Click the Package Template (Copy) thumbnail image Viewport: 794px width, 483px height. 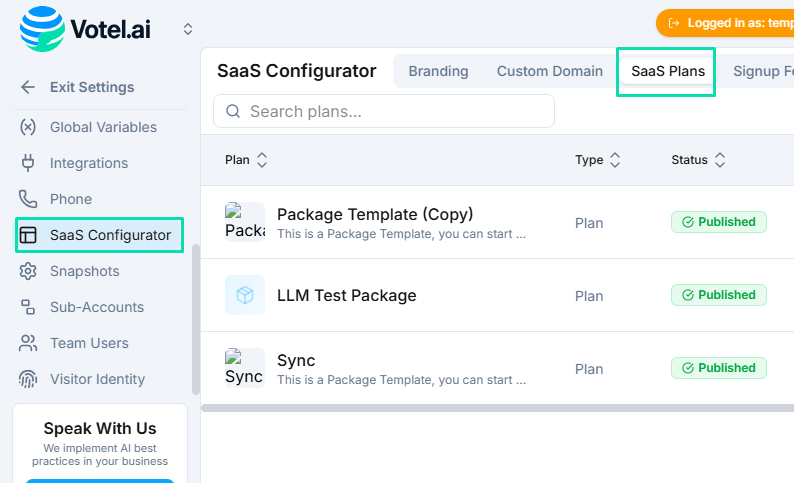tap(245, 222)
